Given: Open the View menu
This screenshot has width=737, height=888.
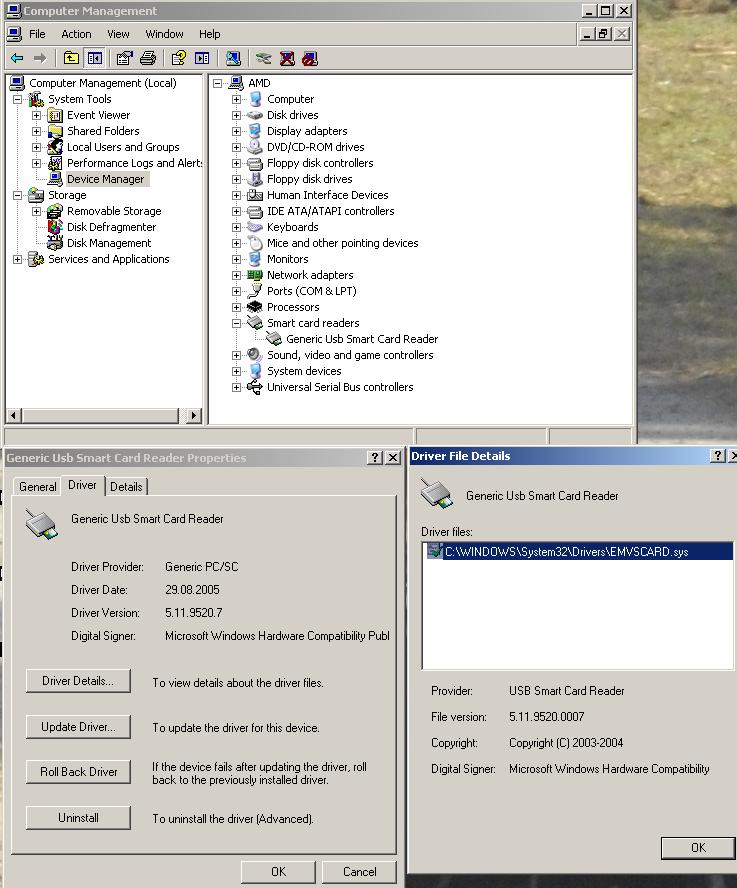Looking at the screenshot, I should coord(118,34).
